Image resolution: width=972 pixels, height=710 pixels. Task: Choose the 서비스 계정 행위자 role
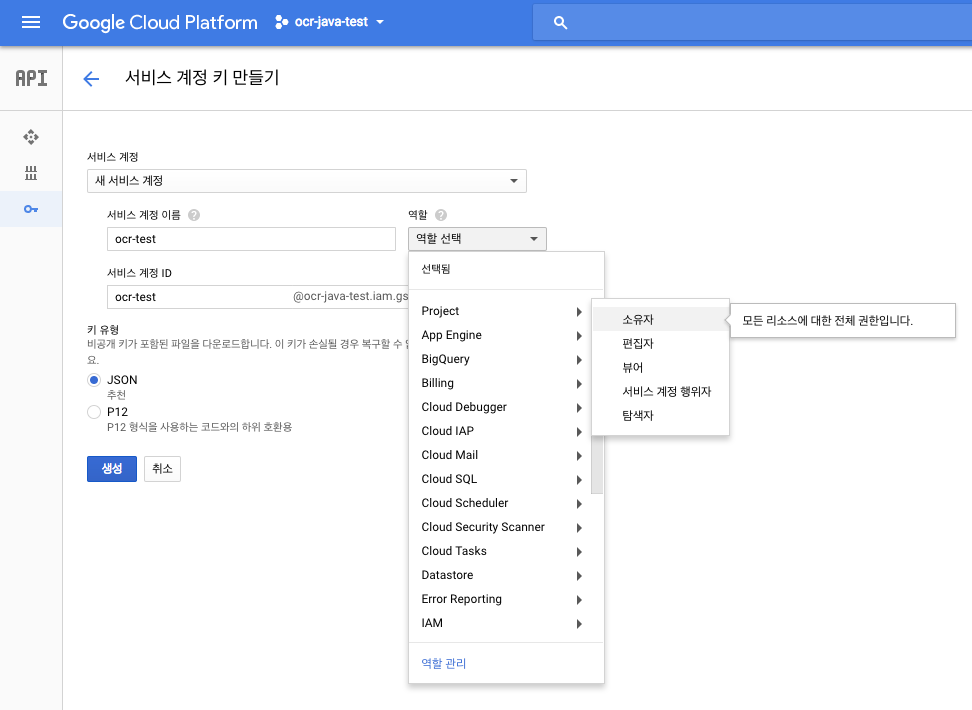click(x=660, y=392)
